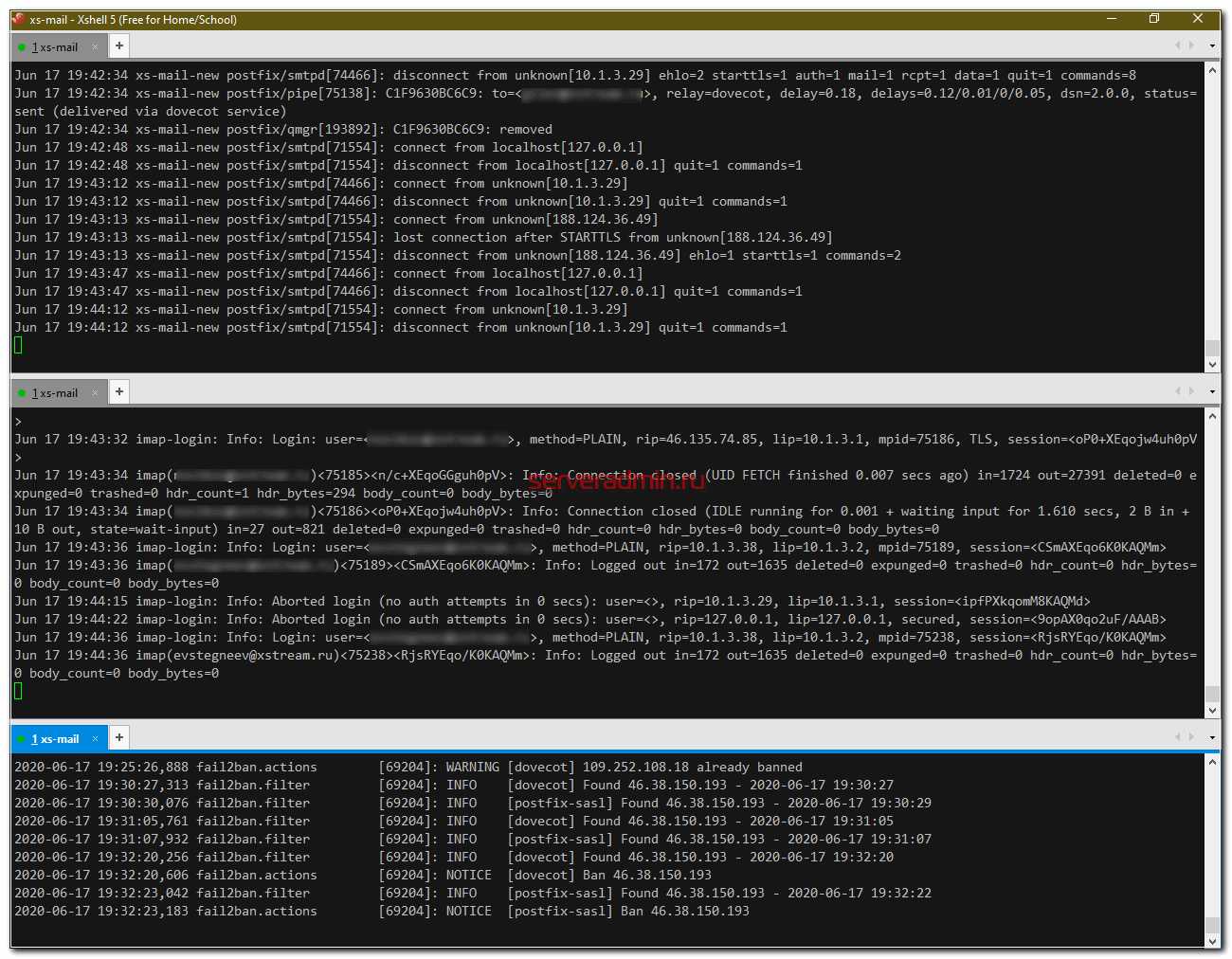Click 'Aborted login' in the rip=10.1.3.29 line
The image size is (1232, 959).
(x=321, y=602)
